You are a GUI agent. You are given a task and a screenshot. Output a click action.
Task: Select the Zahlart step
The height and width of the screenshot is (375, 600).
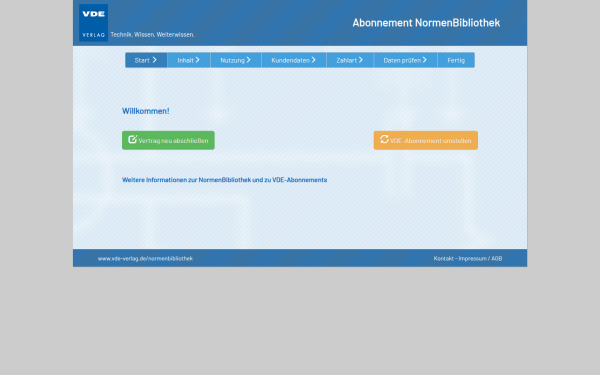point(350,60)
